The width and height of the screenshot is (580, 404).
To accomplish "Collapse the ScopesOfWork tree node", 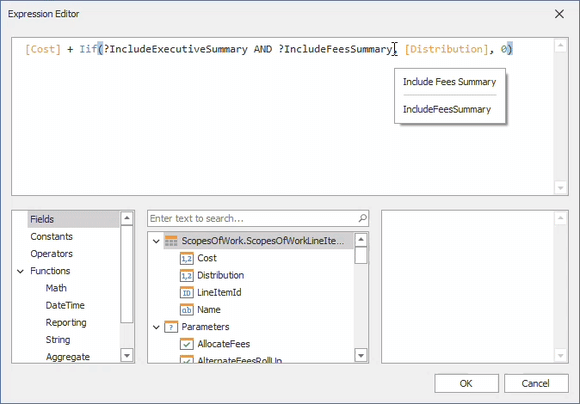I will click(156, 241).
